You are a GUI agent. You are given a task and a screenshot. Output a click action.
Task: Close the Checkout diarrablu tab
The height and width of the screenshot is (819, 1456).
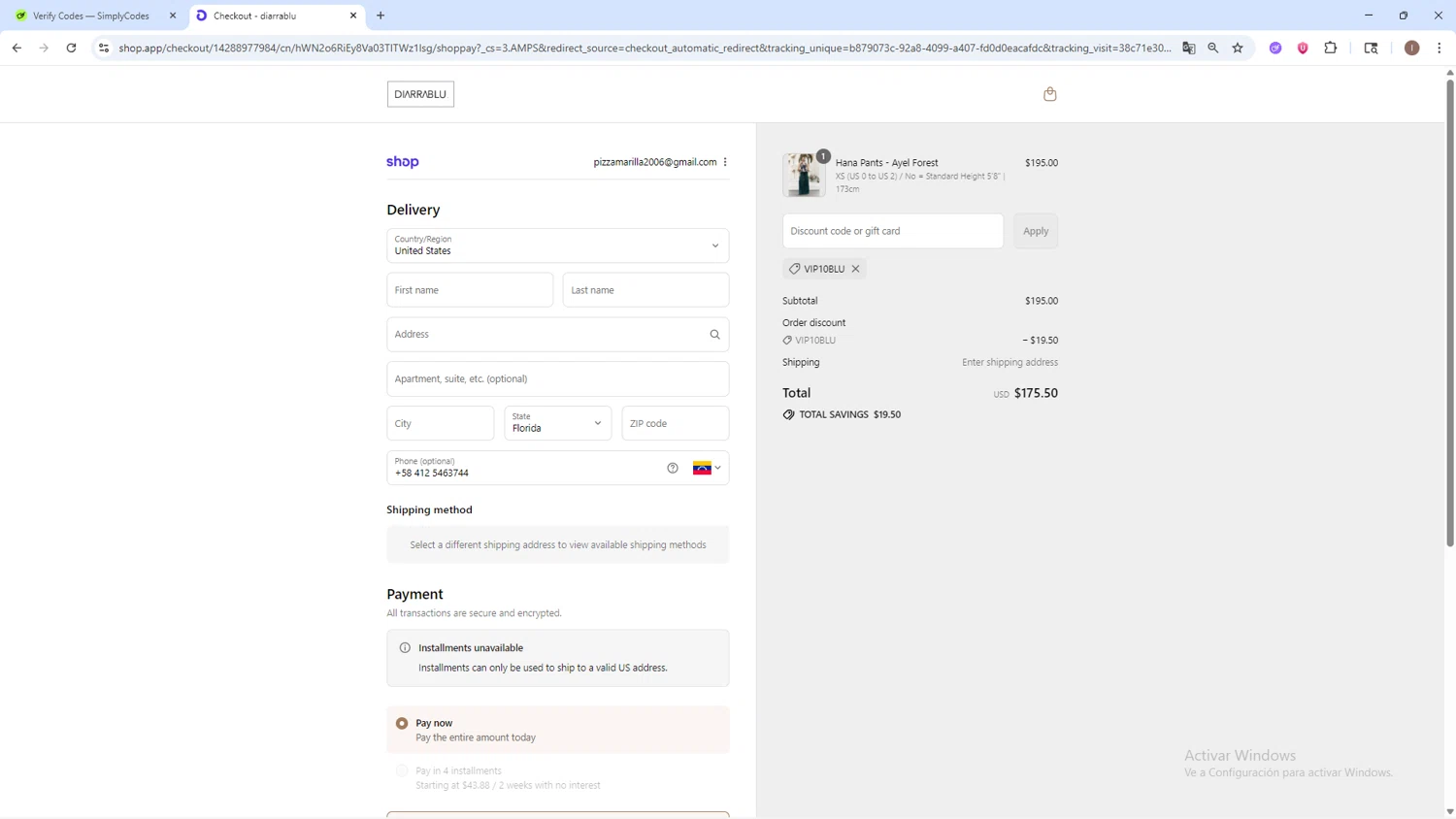coord(353,16)
